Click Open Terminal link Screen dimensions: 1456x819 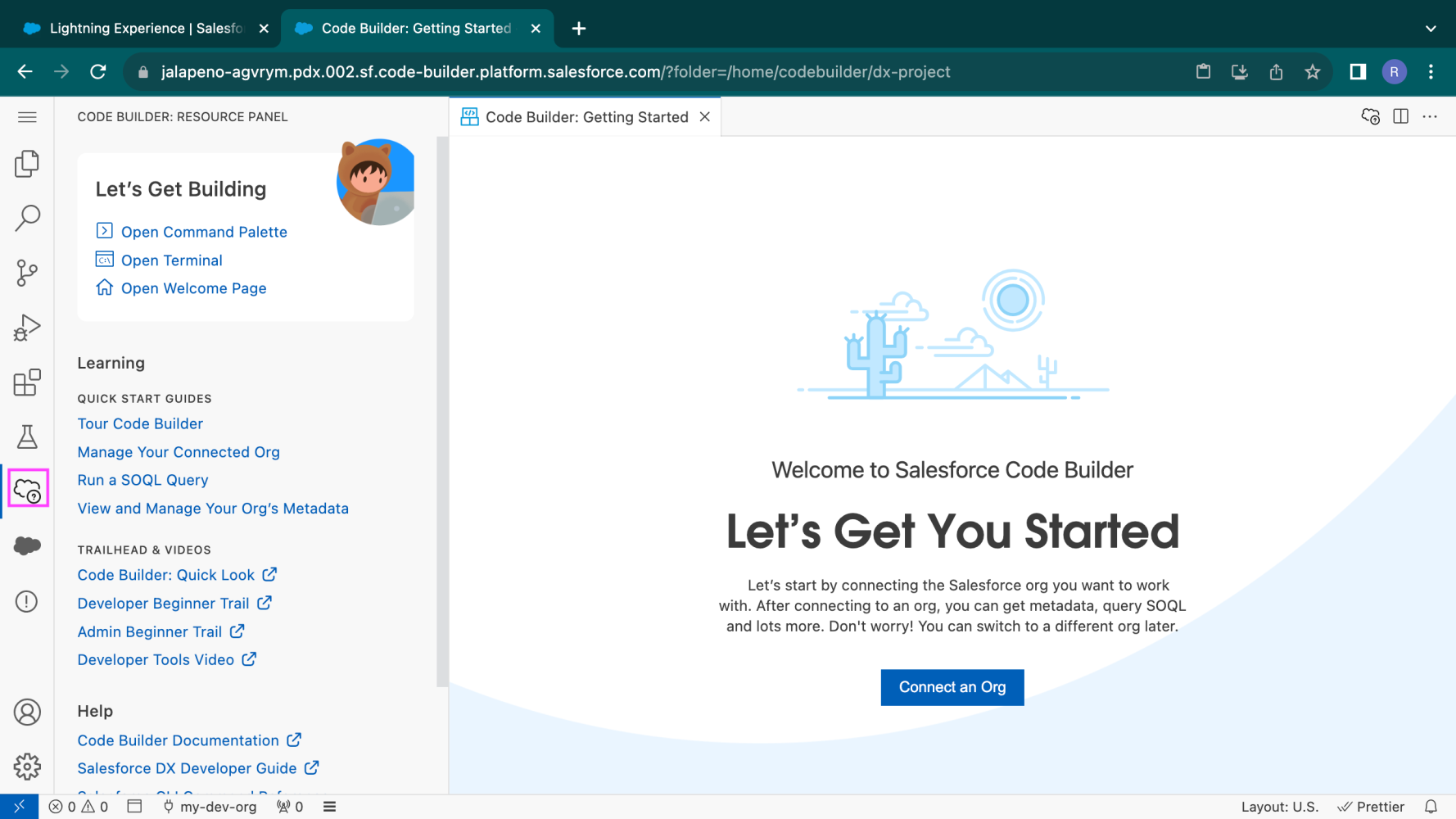[171, 260]
